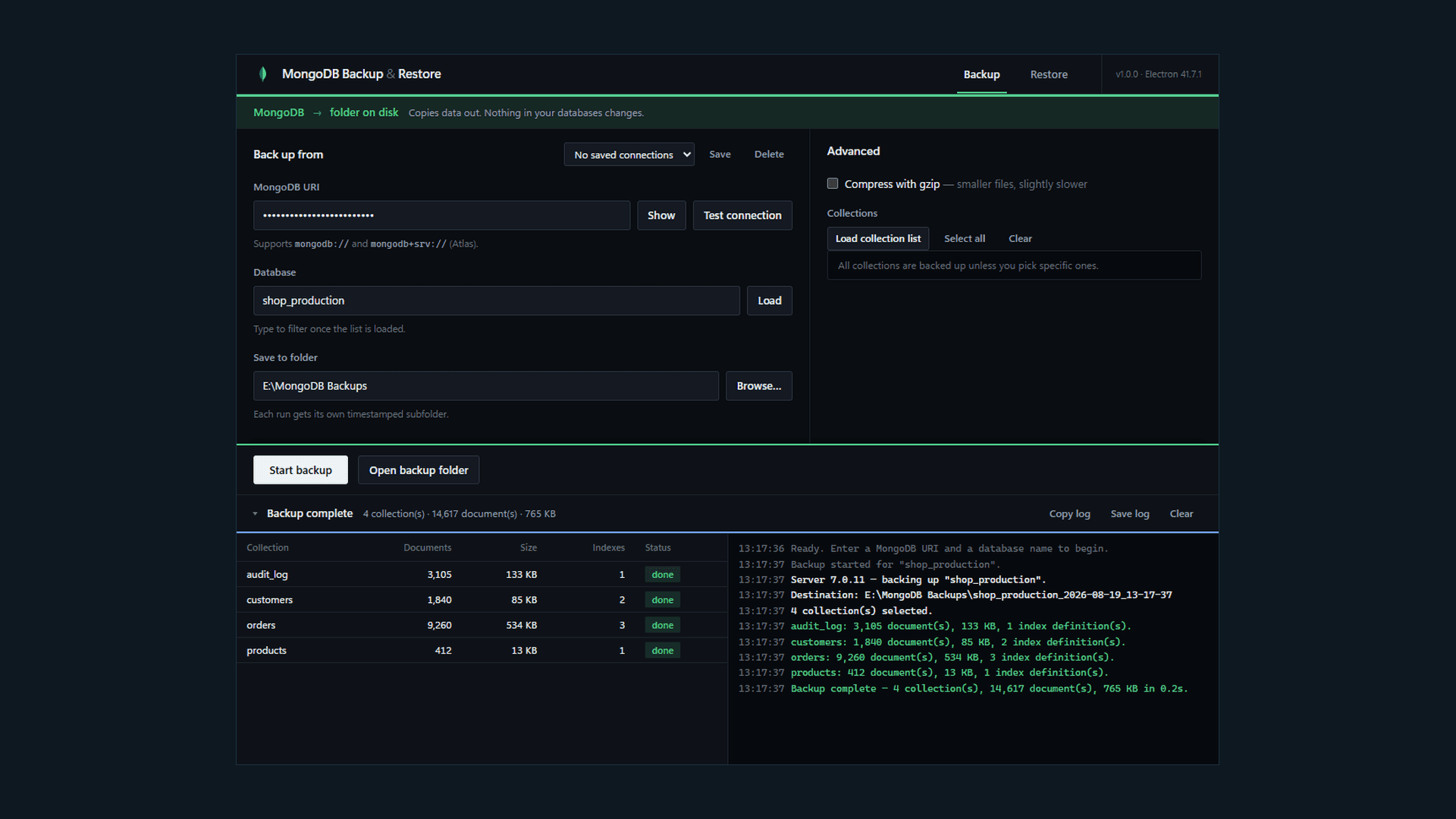Select the customers collection row
This screenshot has width=1456, height=819.
coord(482,600)
